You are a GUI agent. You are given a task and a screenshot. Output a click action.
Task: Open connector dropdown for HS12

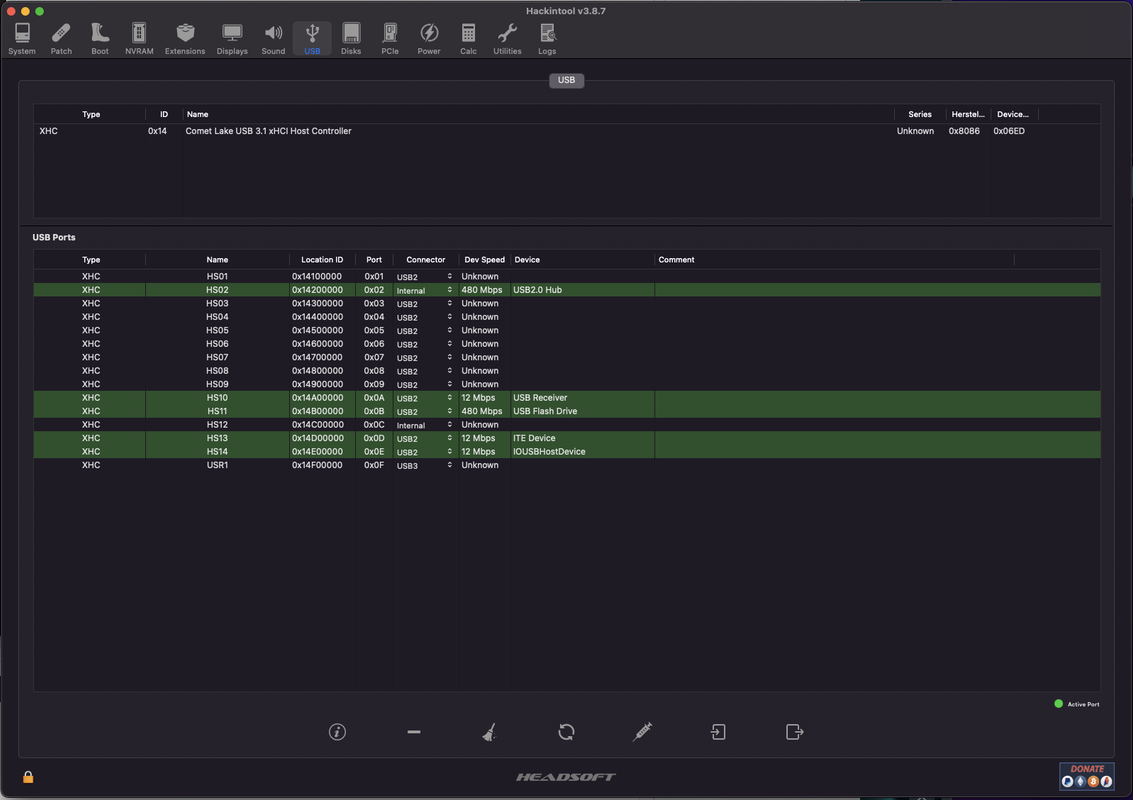pos(425,425)
